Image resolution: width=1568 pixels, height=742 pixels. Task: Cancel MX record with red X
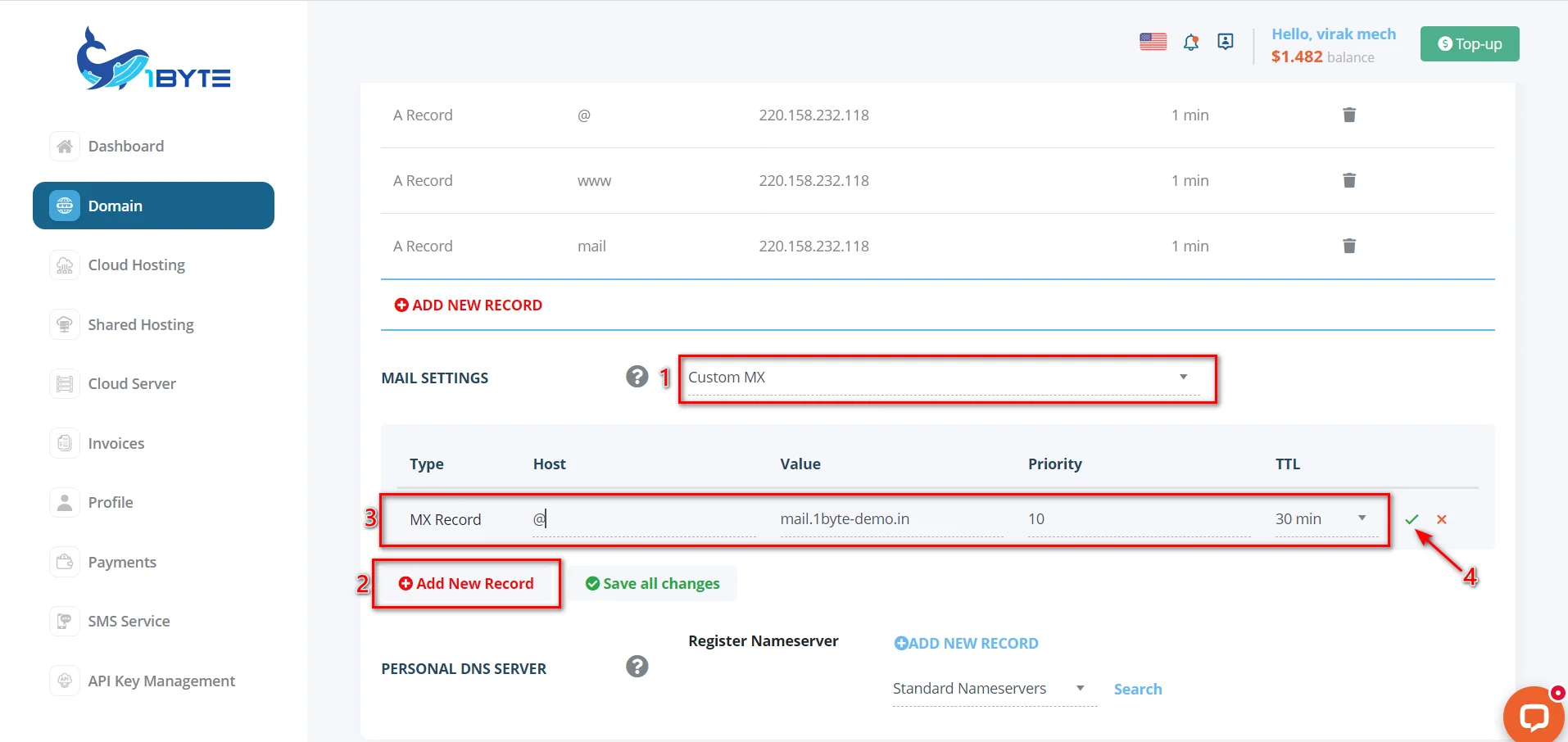click(1442, 519)
